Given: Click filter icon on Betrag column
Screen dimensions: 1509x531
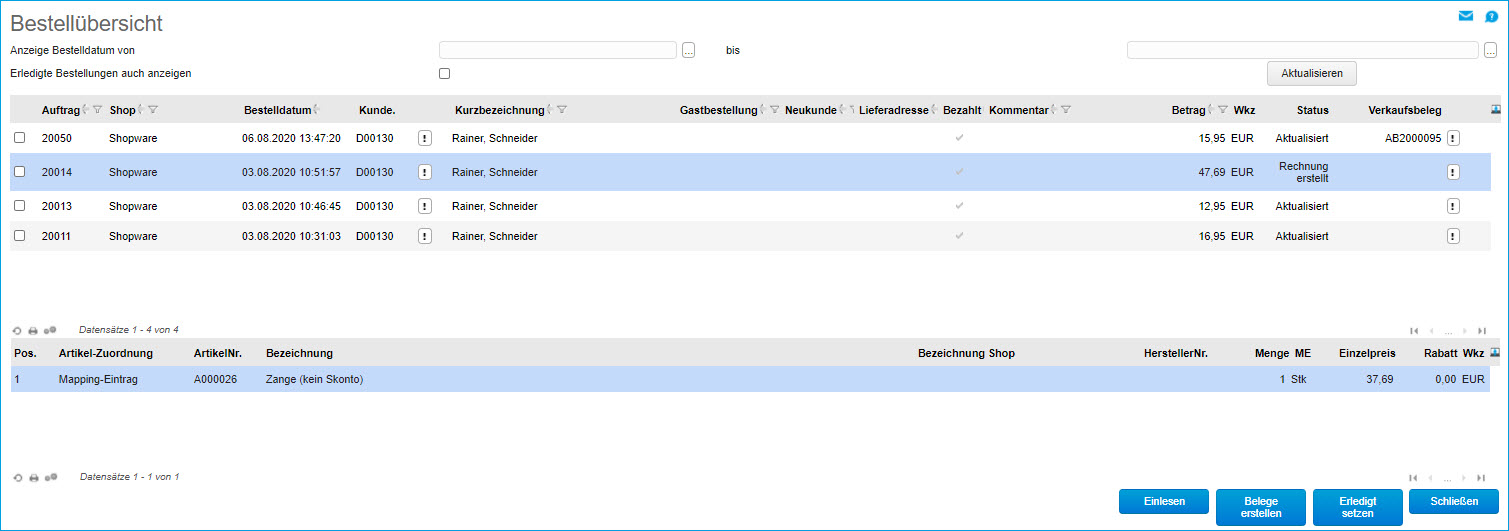Looking at the screenshot, I should (x=1223, y=110).
